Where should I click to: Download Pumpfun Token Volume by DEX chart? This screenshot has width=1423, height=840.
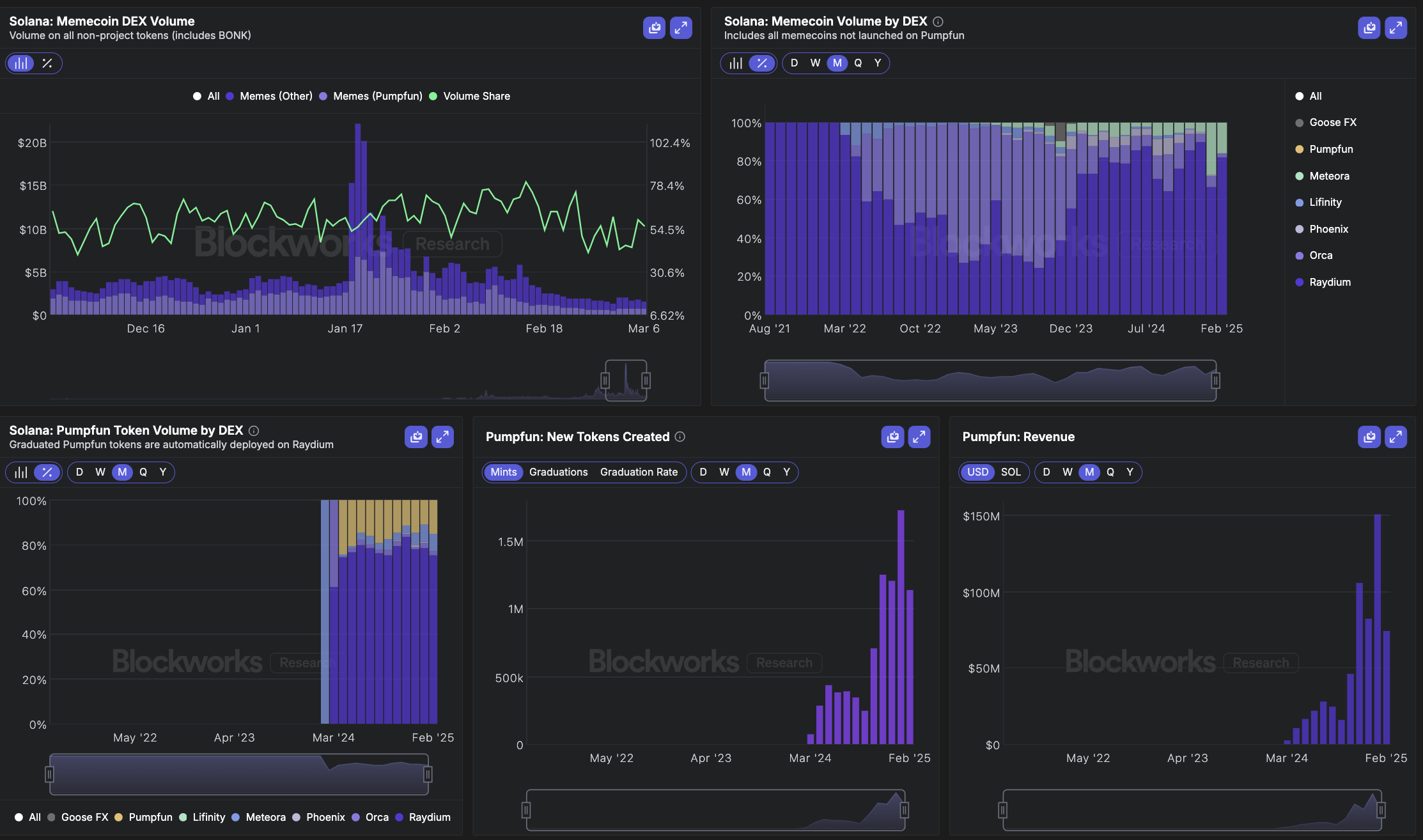(416, 437)
